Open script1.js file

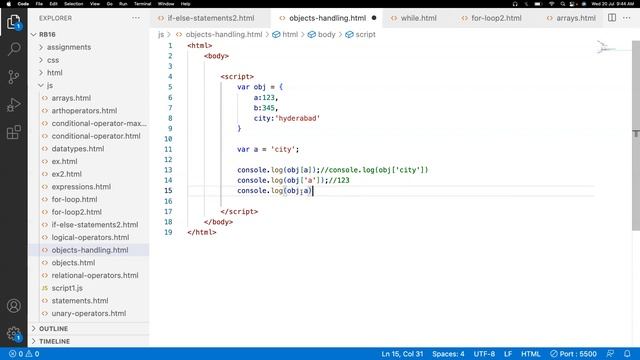click(89, 288)
